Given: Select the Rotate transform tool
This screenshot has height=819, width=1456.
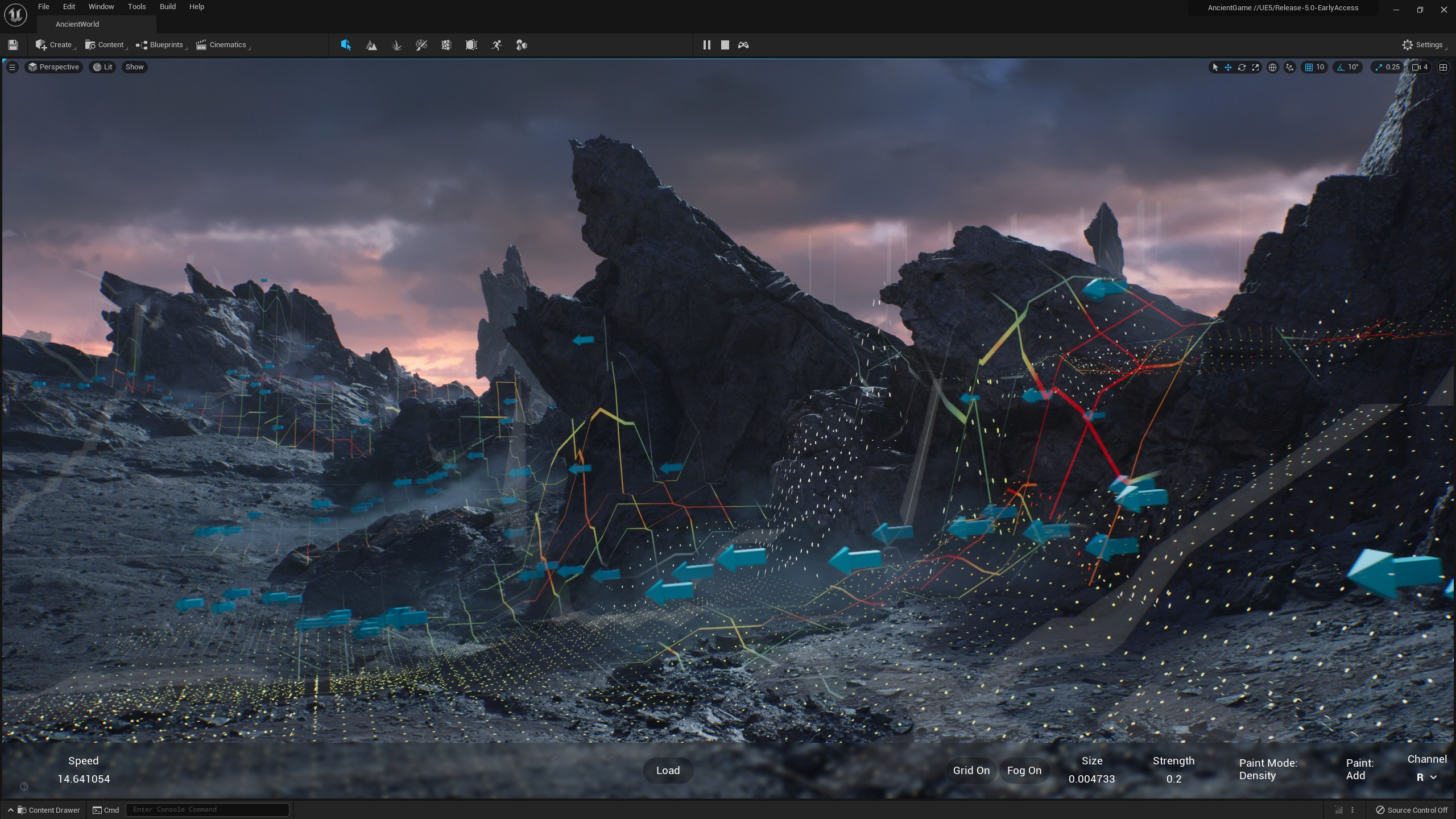Looking at the screenshot, I should [1242, 67].
